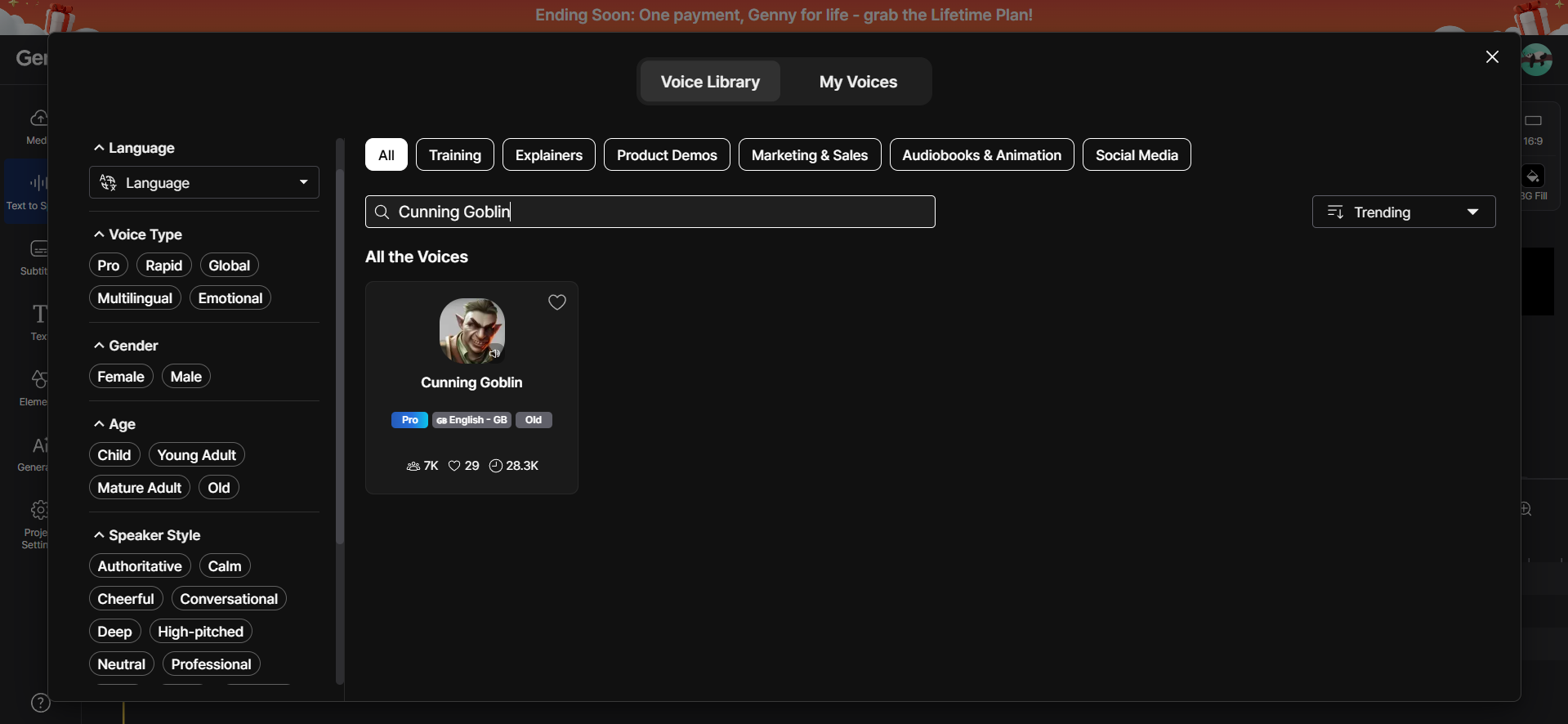Screen dimensions: 1568x724
Task: Select the Marketing & Sales category
Action: [x=810, y=154]
